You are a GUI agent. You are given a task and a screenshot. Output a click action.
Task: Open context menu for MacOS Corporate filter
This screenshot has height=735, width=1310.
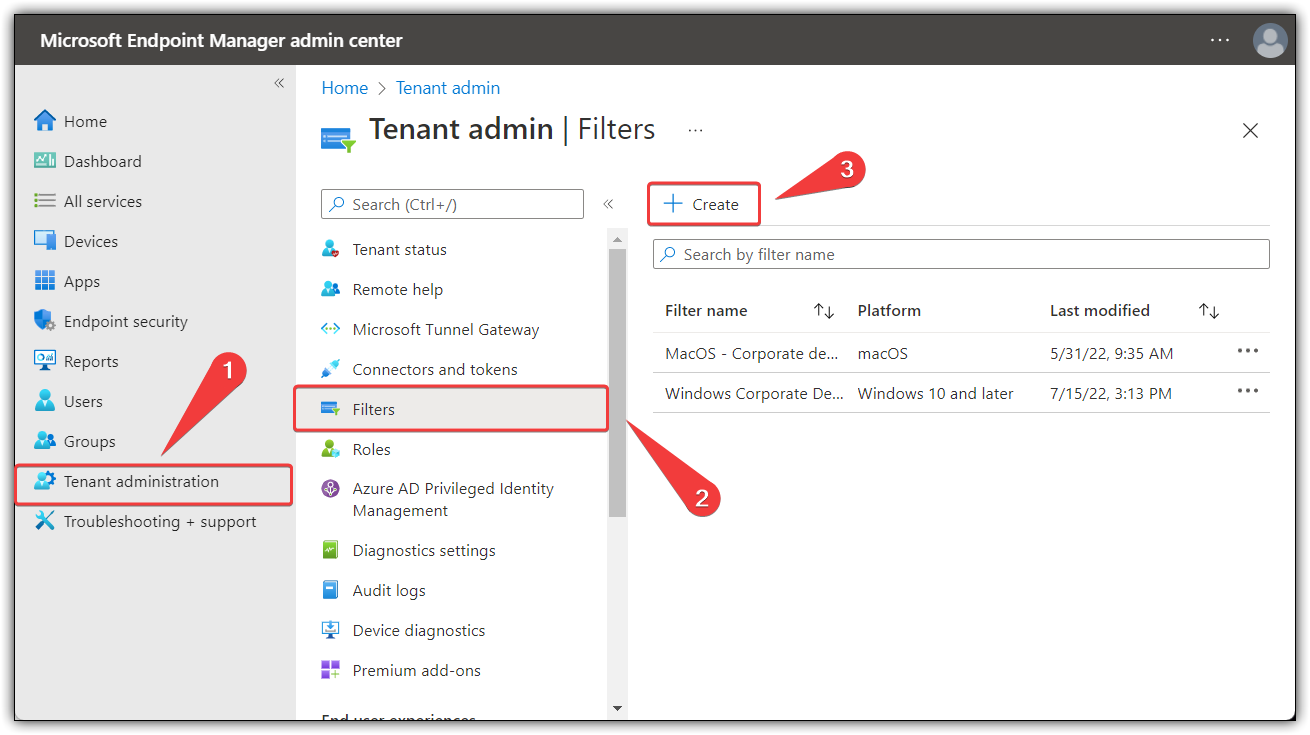(x=1247, y=353)
